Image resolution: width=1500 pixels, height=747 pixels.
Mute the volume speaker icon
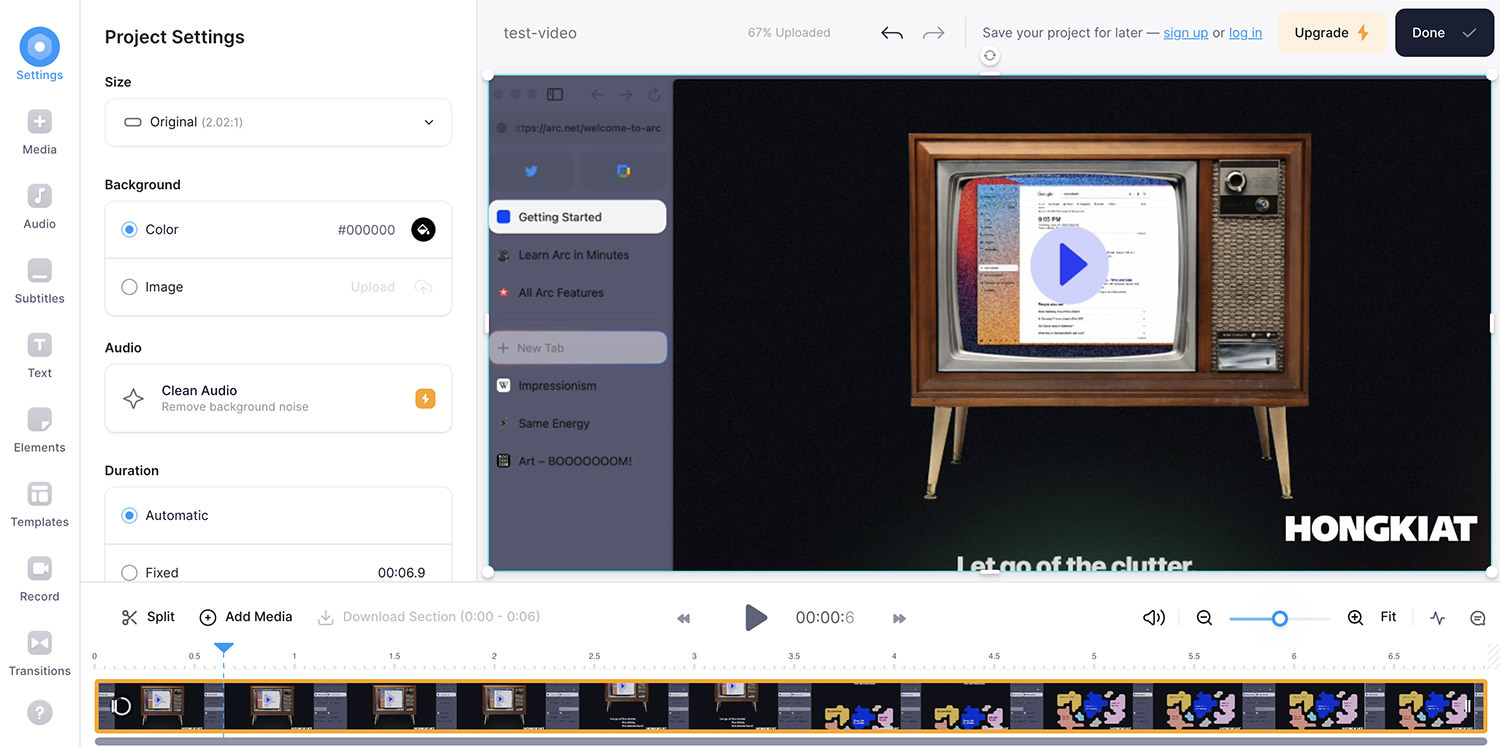pyautogui.click(x=1154, y=618)
